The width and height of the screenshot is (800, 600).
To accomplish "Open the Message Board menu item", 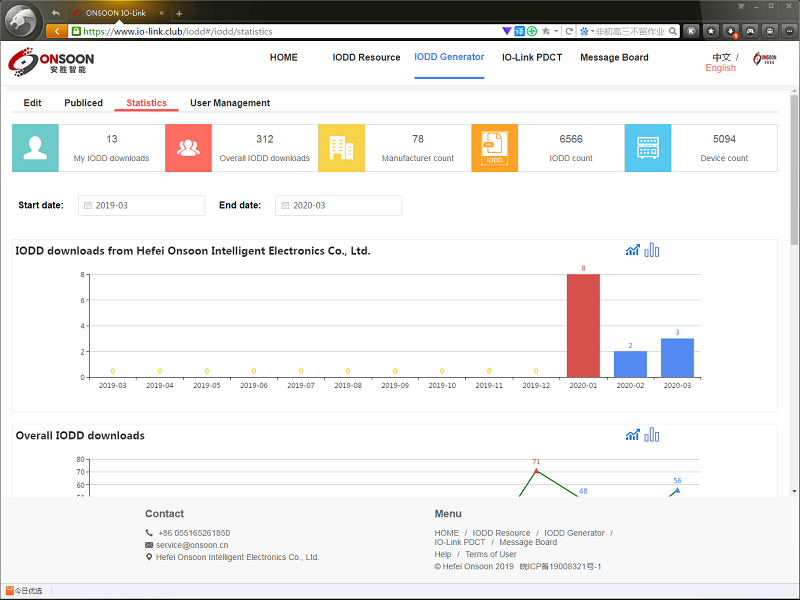I will click(614, 57).
